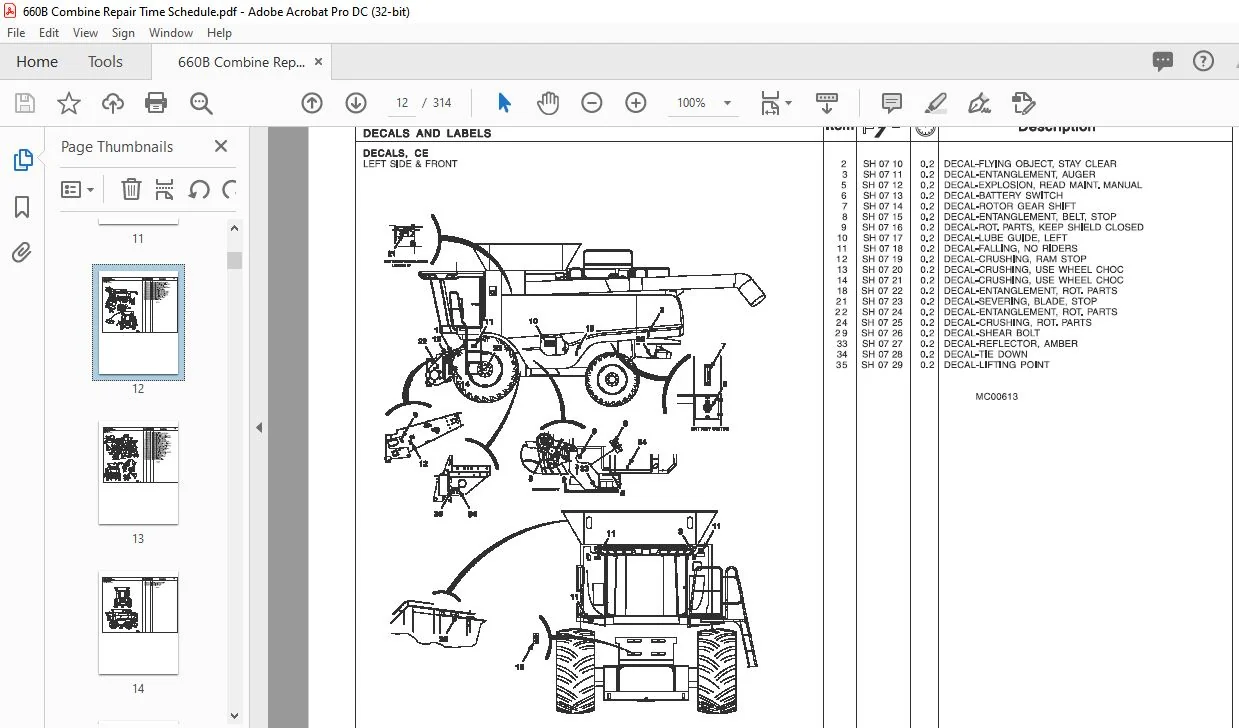Screen dimensions: 1239x728
Task: Select the 660B Combine Rep... document tab
Action: 241,62
